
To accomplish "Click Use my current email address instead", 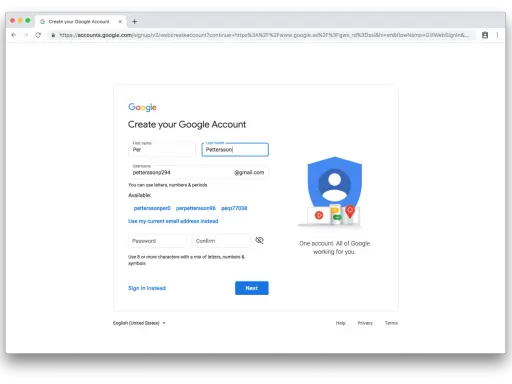I will [173, 221].
